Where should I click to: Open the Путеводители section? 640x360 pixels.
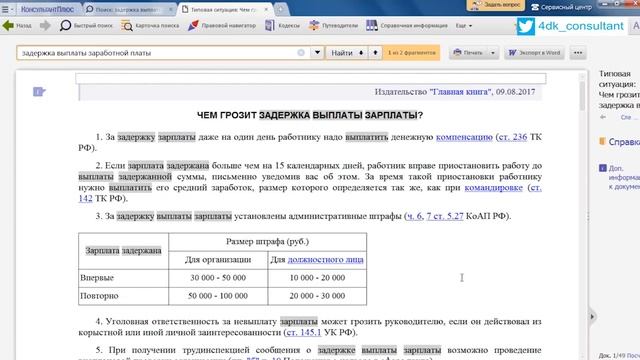pyautogui.click(x=333, y=25)
